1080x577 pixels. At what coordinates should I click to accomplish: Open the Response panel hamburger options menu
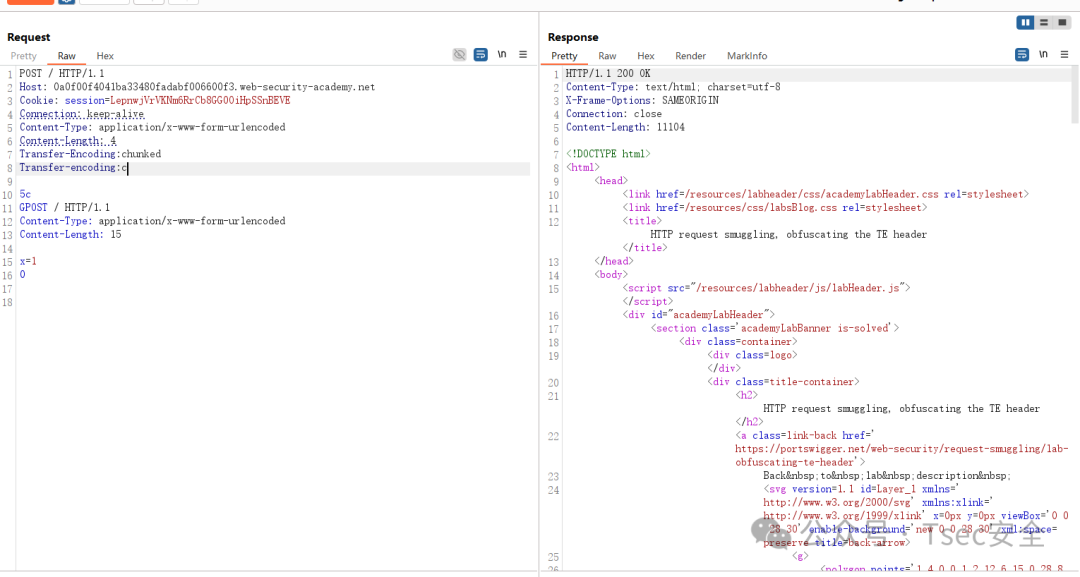[1064, 54]
